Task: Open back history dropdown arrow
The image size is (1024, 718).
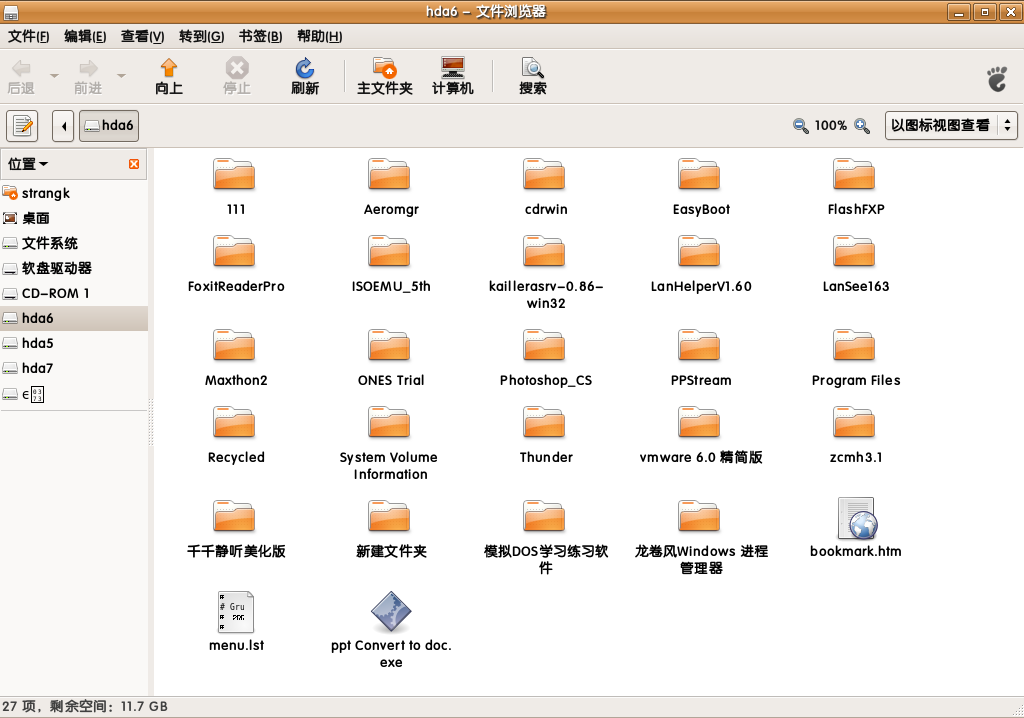Action: click(54, 76)
